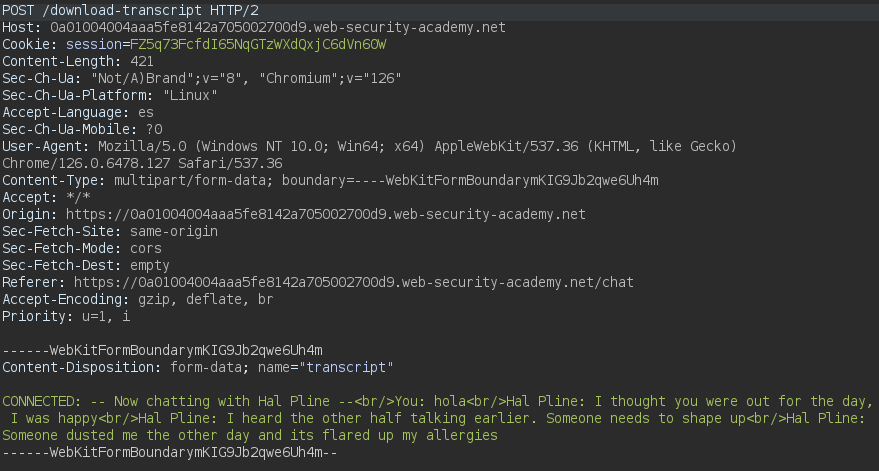879x471 pixels.
Task: Click the Sec-Fetch-Mode cors value
Action: (146, 248)
